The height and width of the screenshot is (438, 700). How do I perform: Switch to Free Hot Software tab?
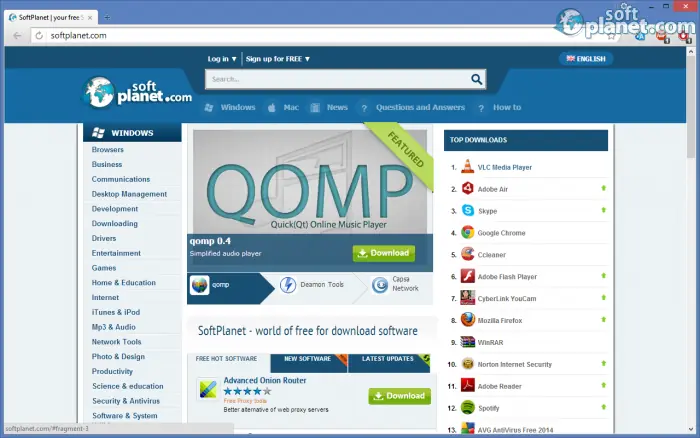(x=226, y=359)
